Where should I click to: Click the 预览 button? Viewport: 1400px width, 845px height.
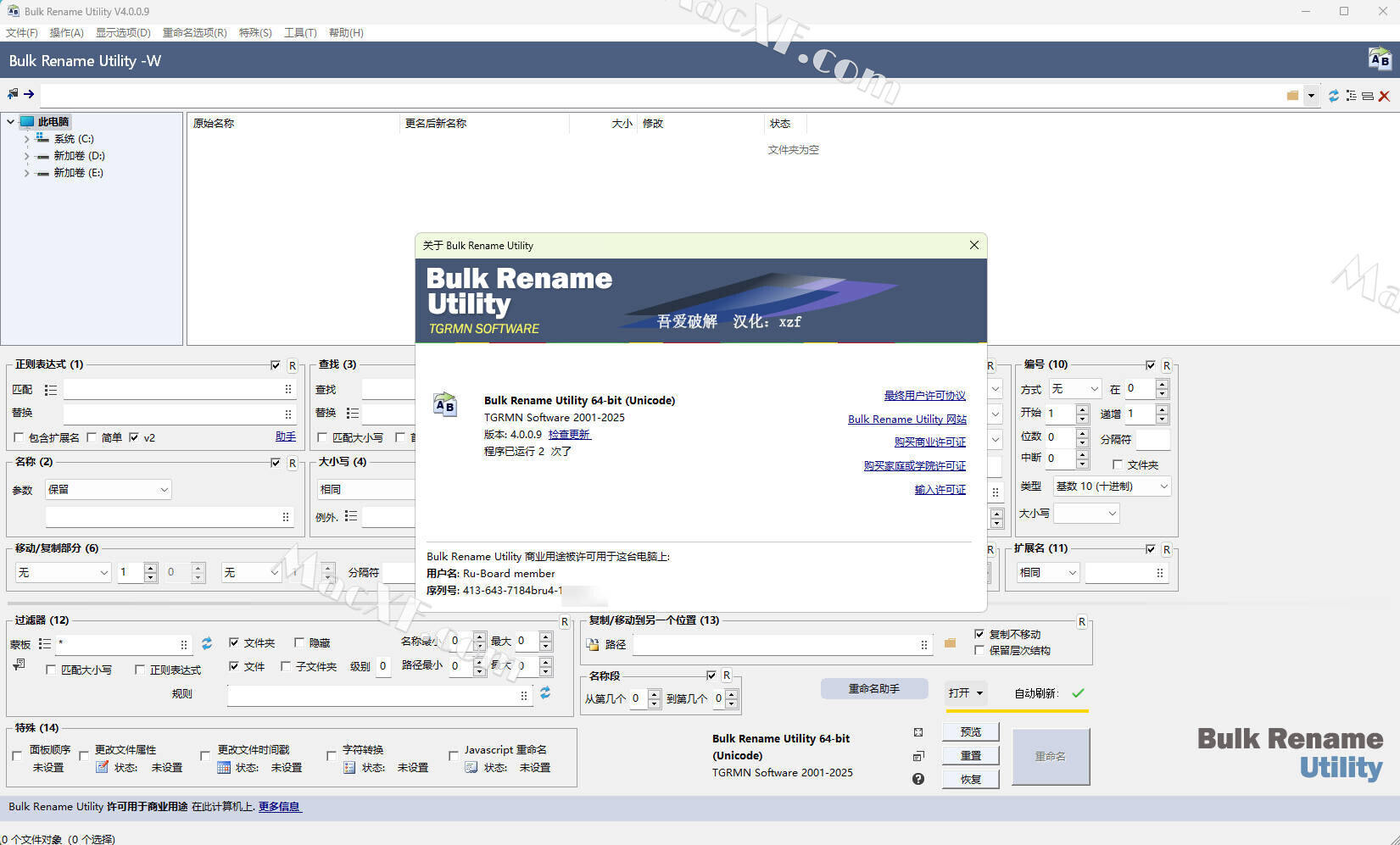point(971,732)
